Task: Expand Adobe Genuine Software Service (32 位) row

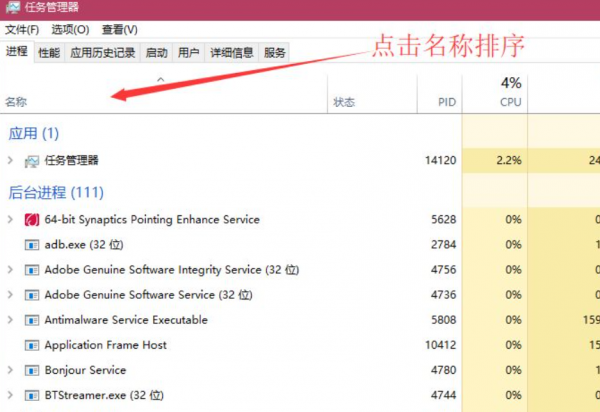Action: [x=10, y=295]
